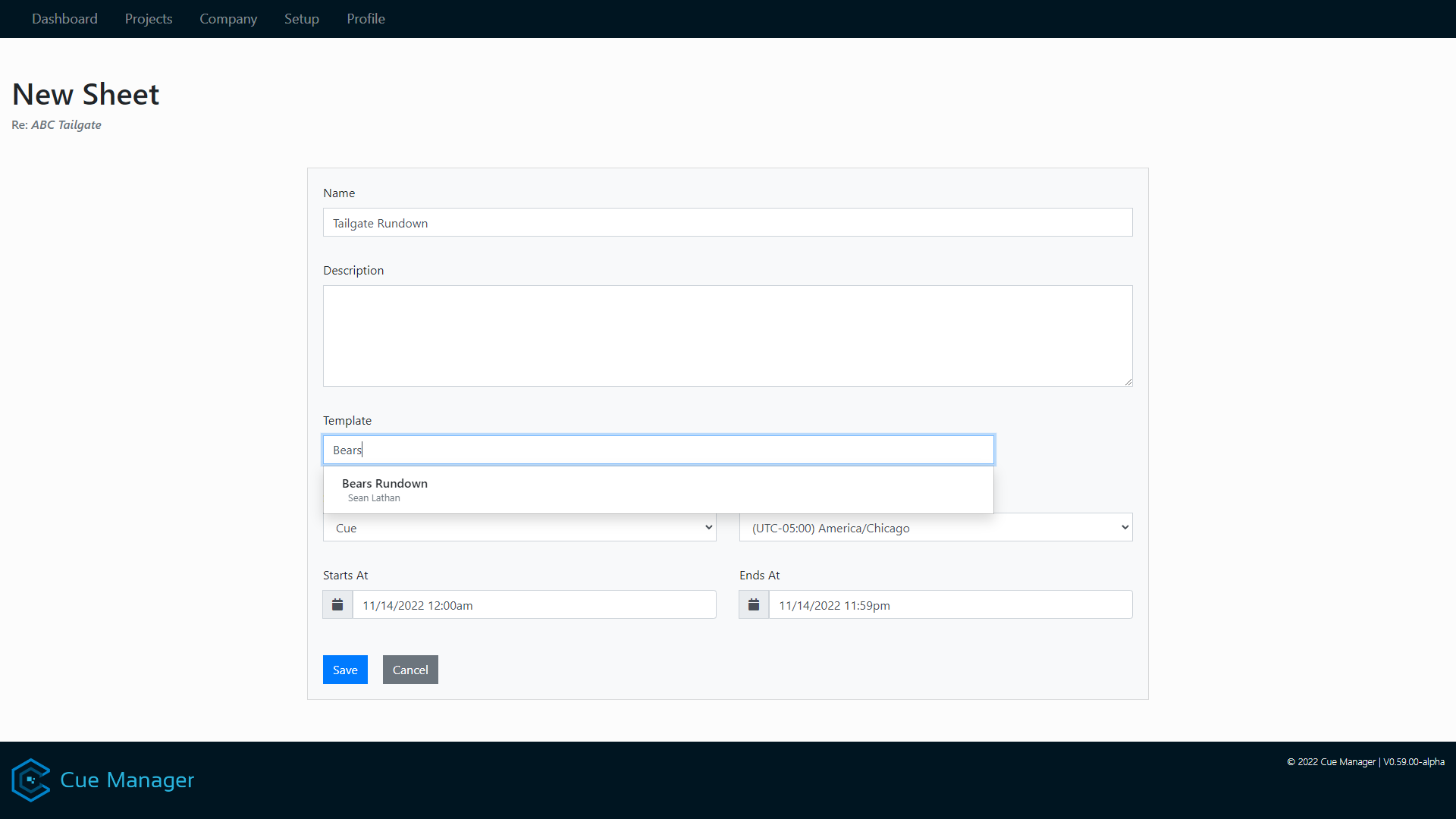Focus the Template search field

pyautogui.click(x=658, y=449)
